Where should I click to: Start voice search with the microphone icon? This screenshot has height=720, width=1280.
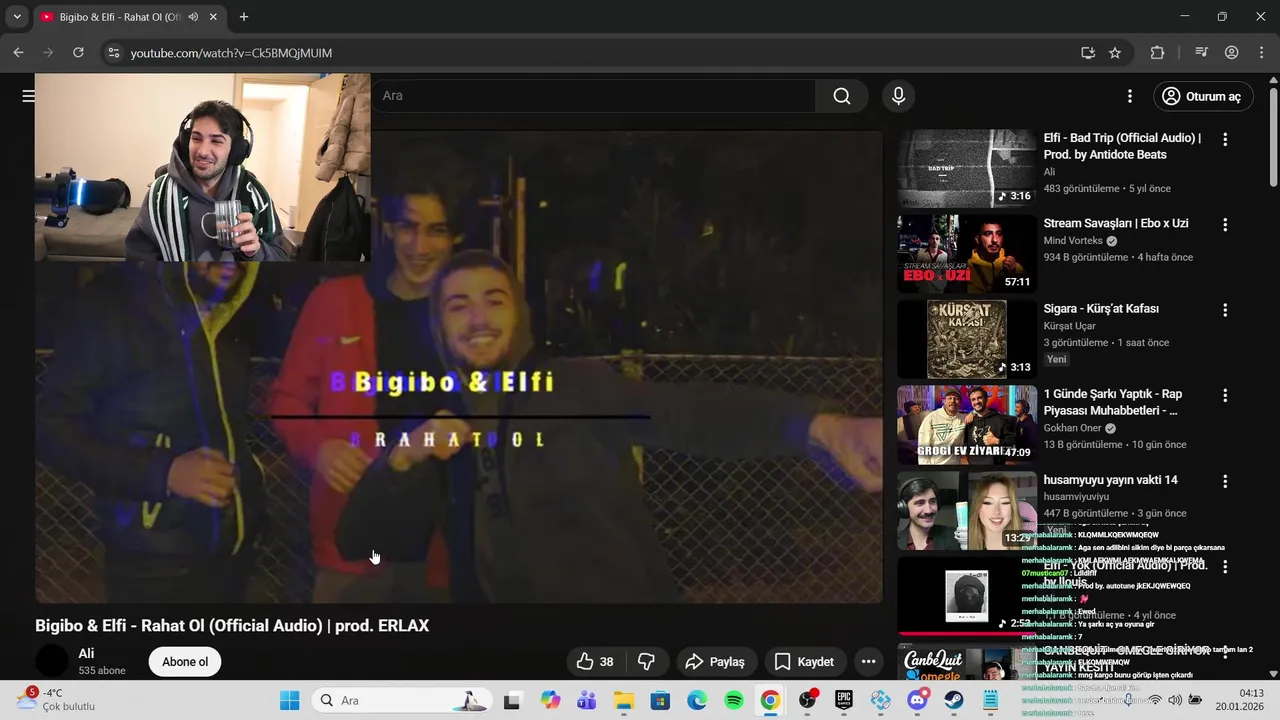[898, 96]
